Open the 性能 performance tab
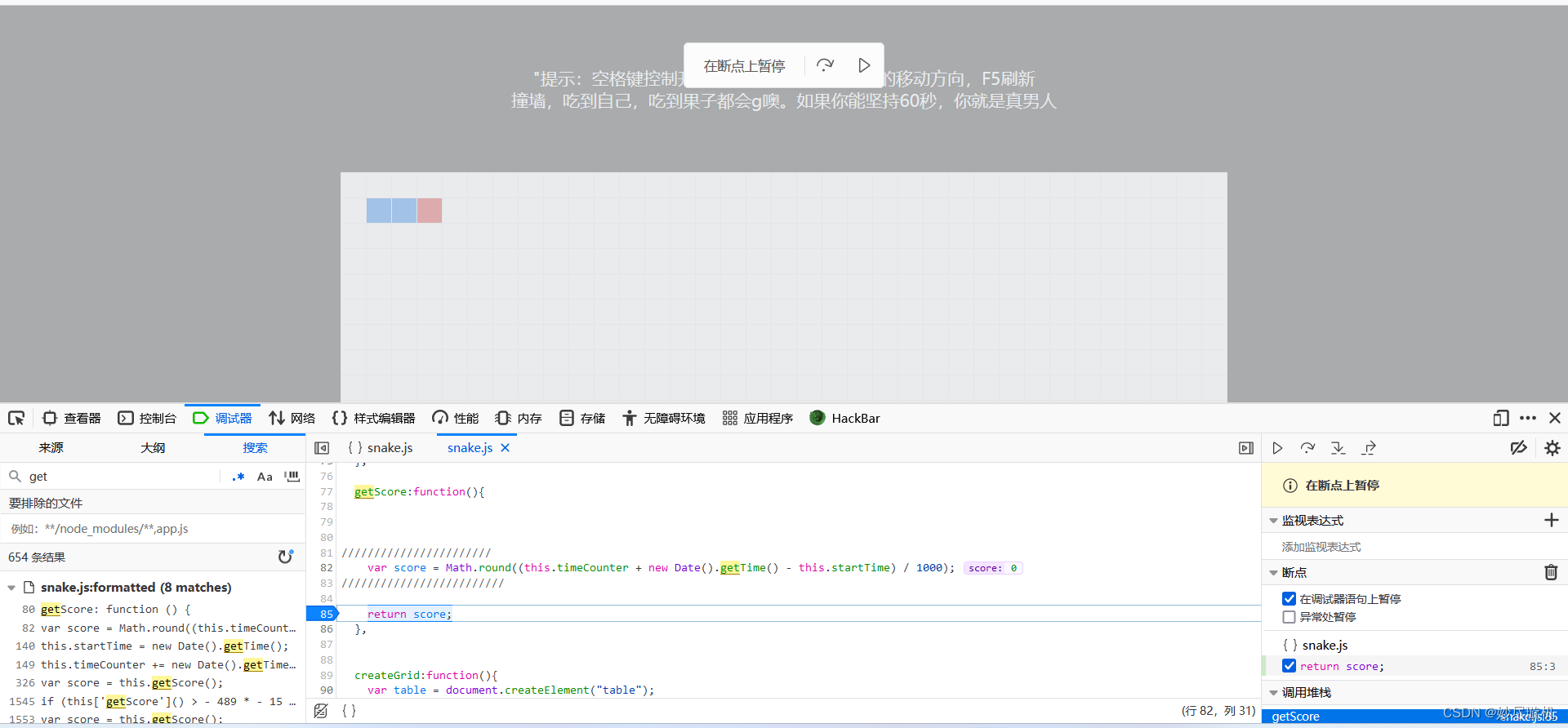Image resolution: width=1568 pixels, height=728 pixels. tap(456, 419)
